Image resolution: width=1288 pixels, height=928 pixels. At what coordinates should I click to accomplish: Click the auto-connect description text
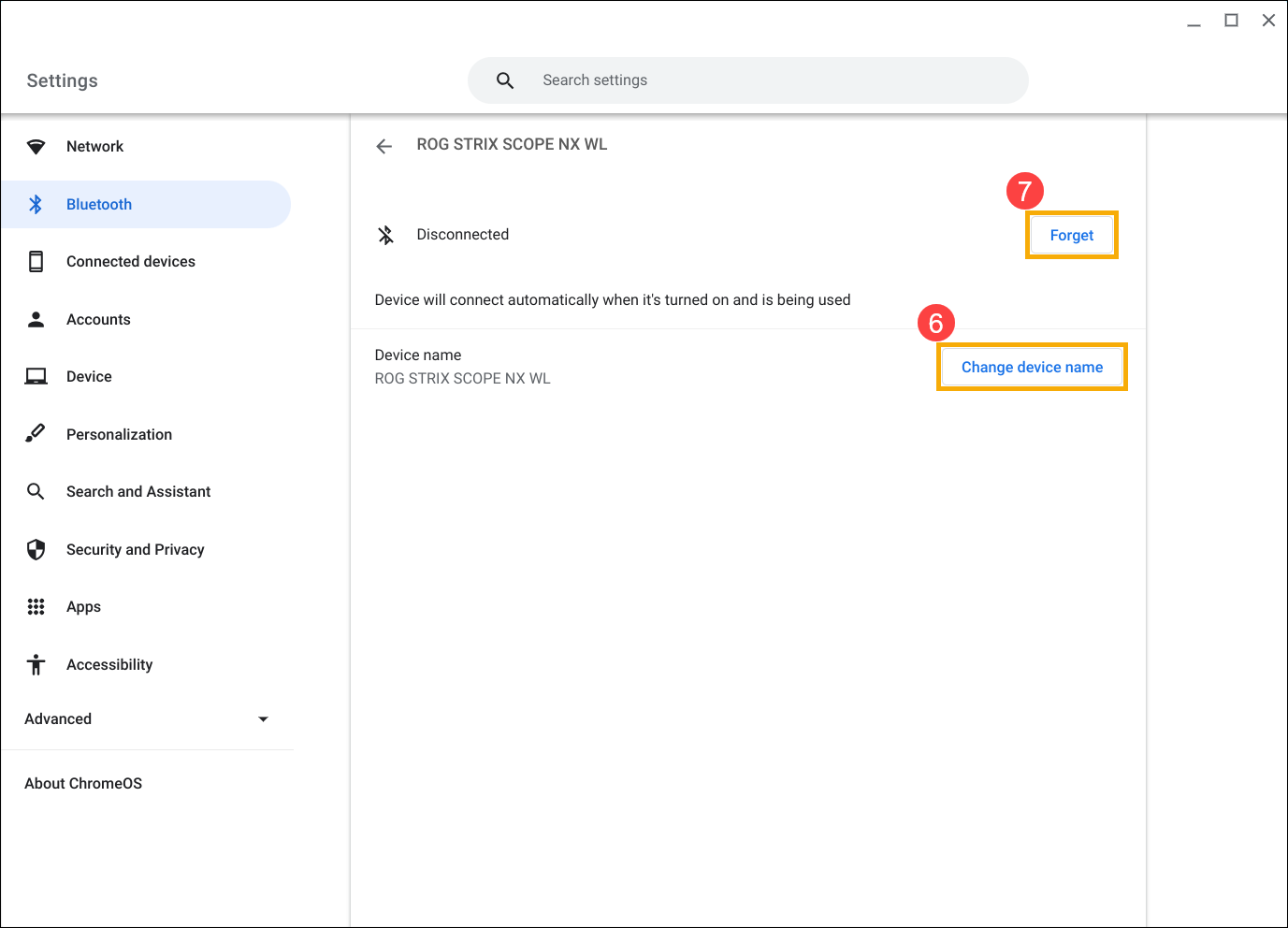click(613, 300)
